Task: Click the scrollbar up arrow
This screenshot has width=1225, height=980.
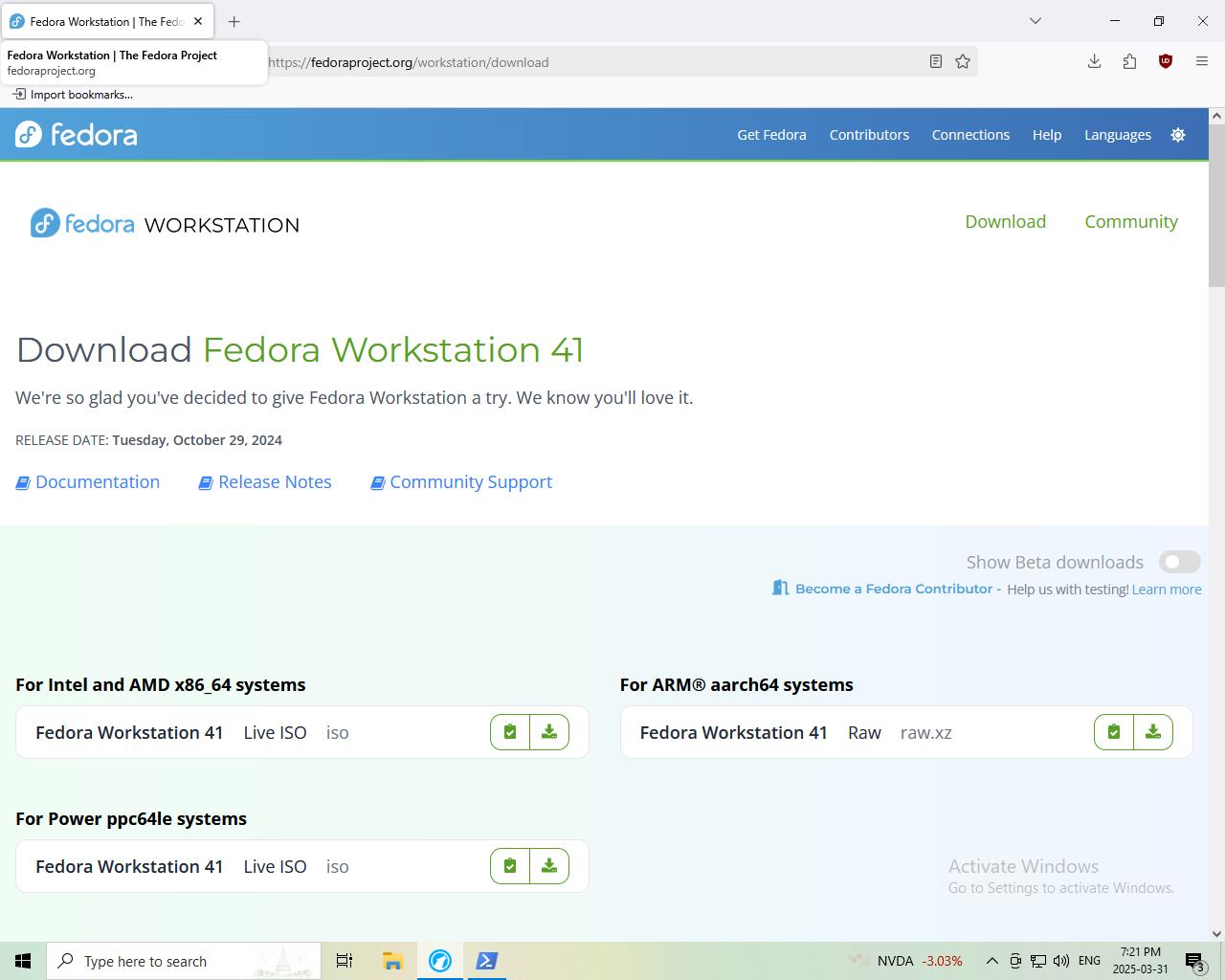Action: [x=1216, y=116]
